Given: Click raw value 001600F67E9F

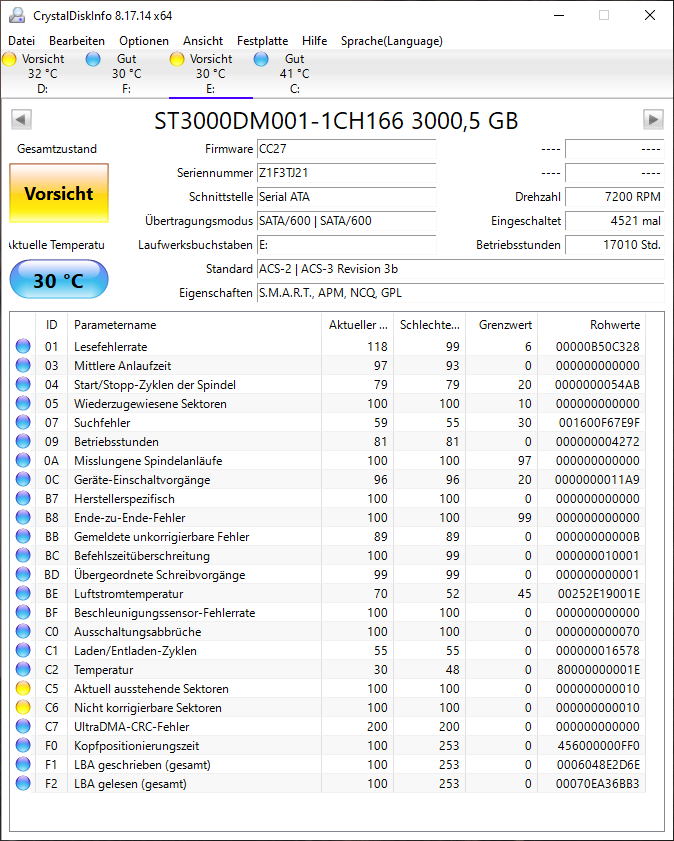Looking at the screenshot, I should [599, 423].
